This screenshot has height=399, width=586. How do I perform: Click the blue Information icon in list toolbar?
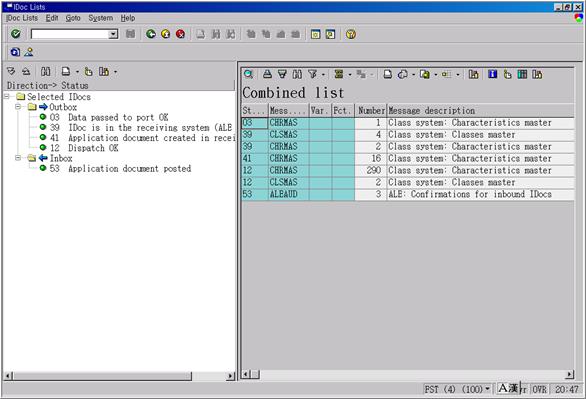pos(493,74)
